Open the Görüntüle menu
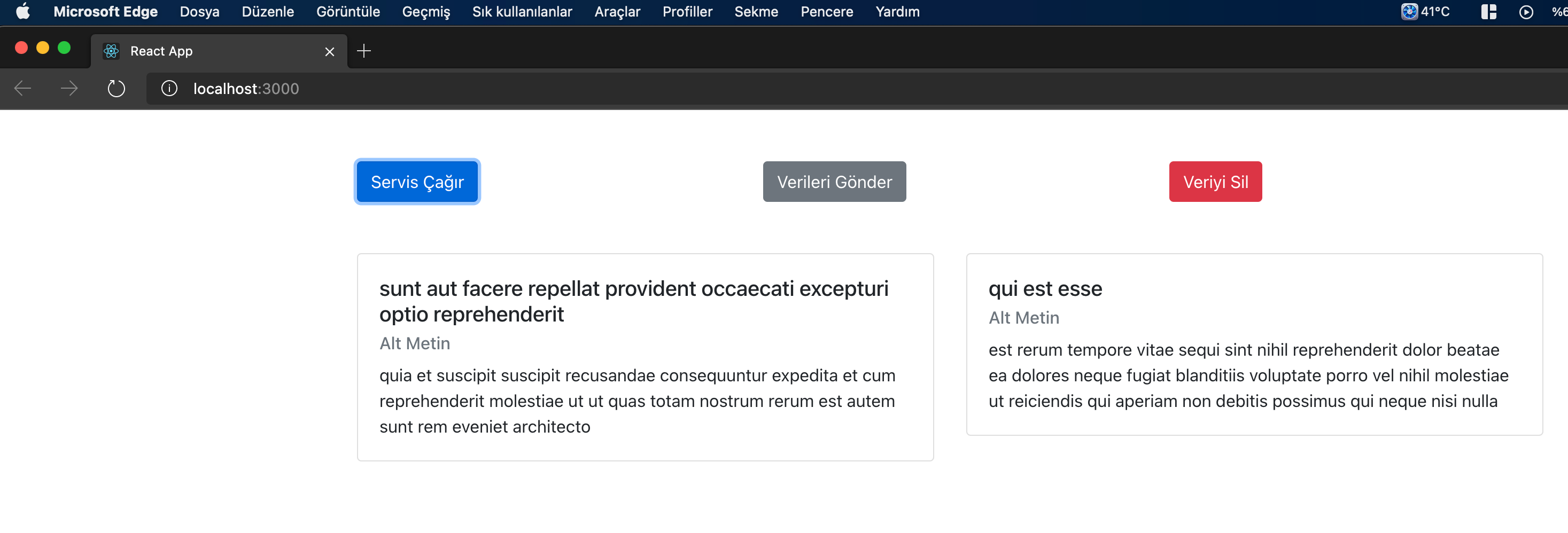This screenshot has height=533, width=1568. click(x=348, y=12)
